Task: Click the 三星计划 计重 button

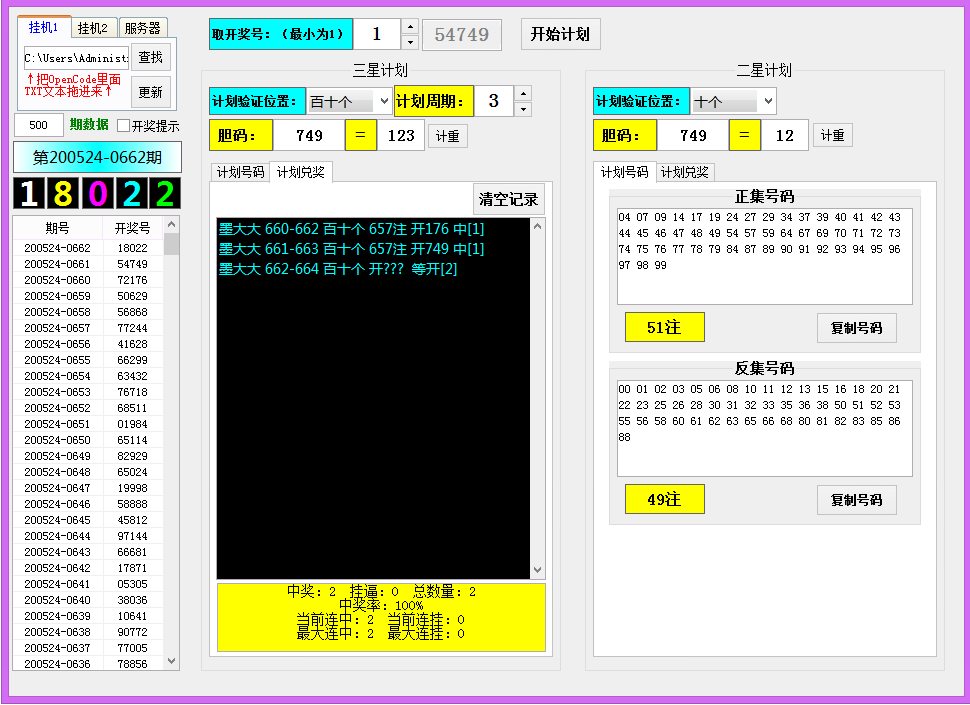Action: pyautogui.click(x=448, y=136)
